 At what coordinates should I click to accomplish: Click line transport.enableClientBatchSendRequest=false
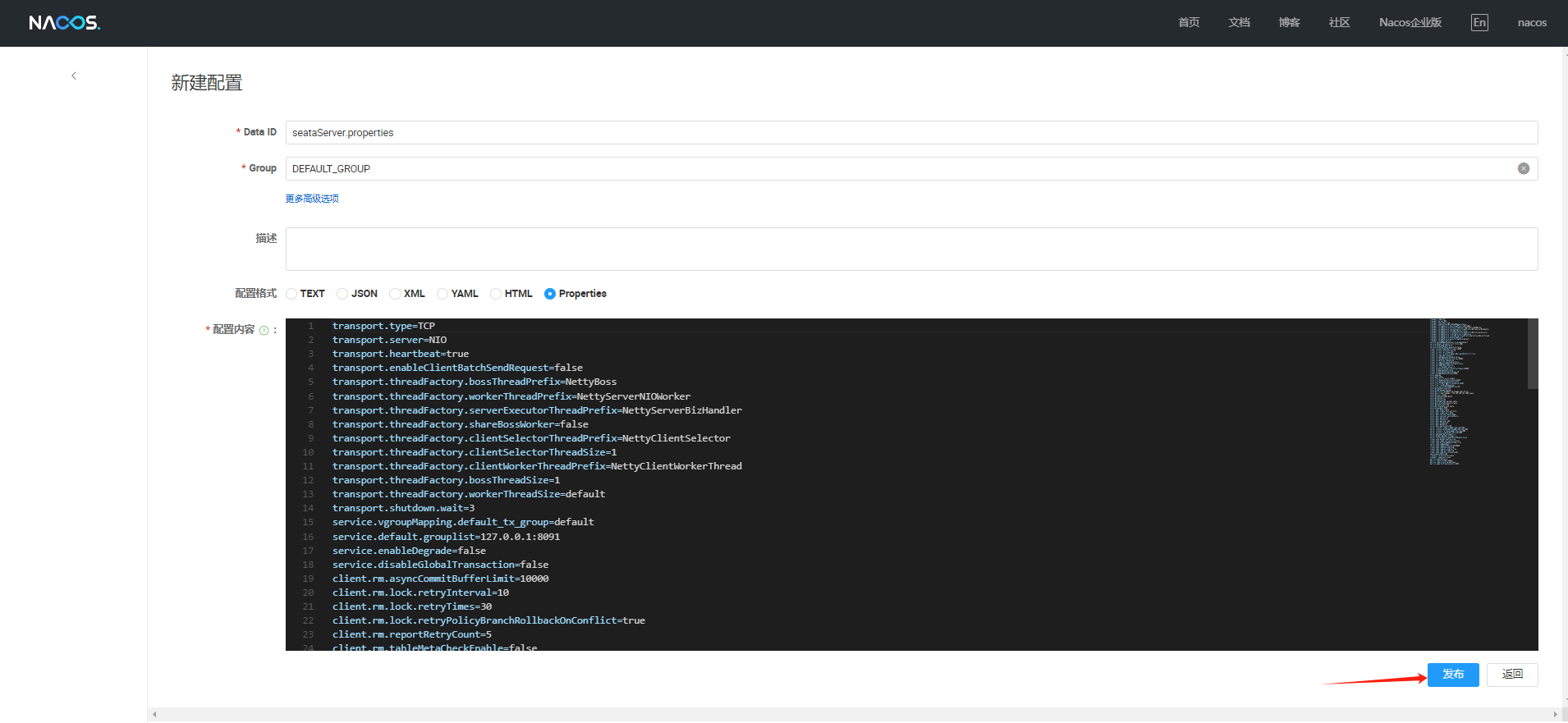[x=457, y=368]
